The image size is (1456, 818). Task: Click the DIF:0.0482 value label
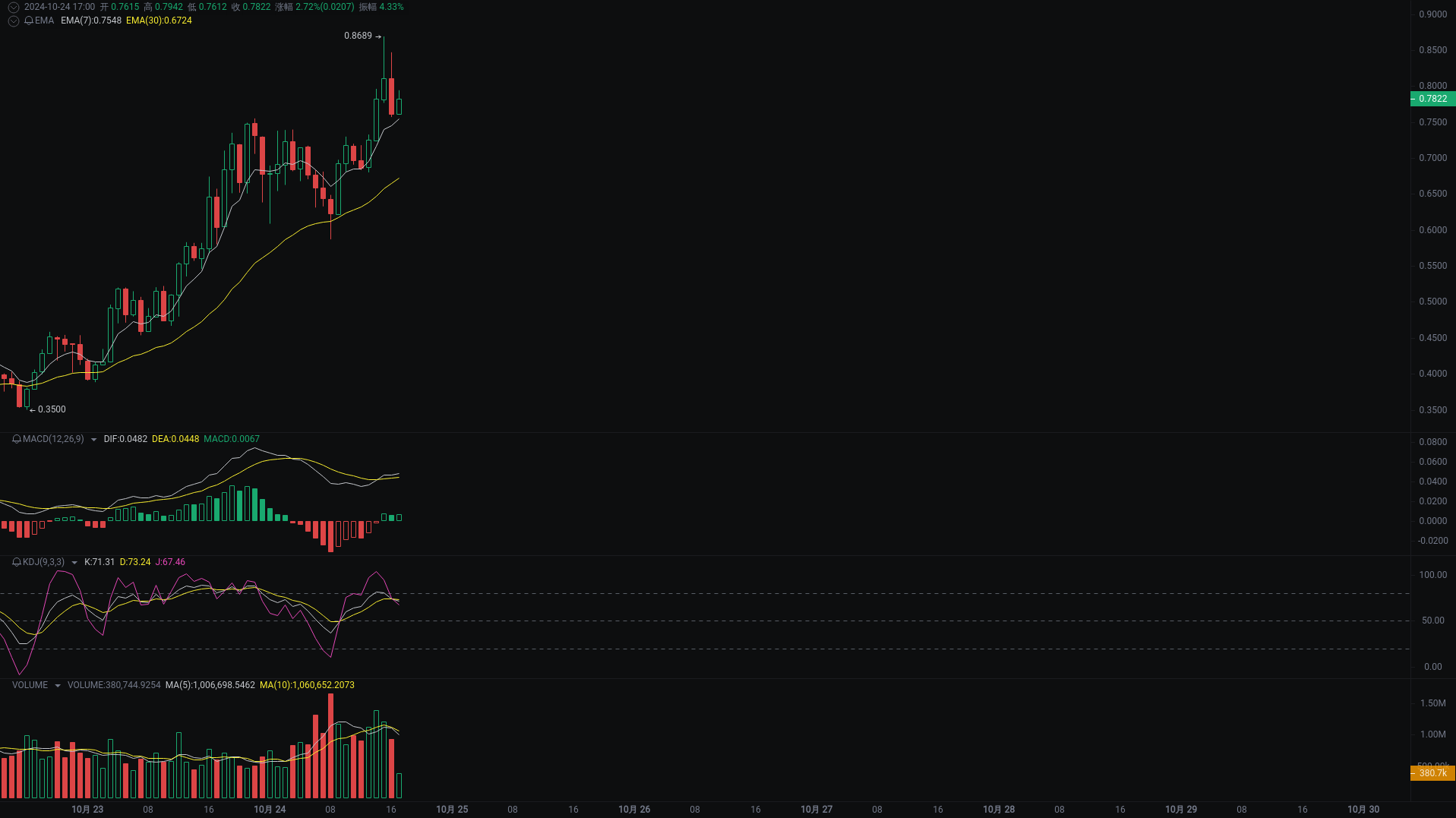(x=125, y=438)
